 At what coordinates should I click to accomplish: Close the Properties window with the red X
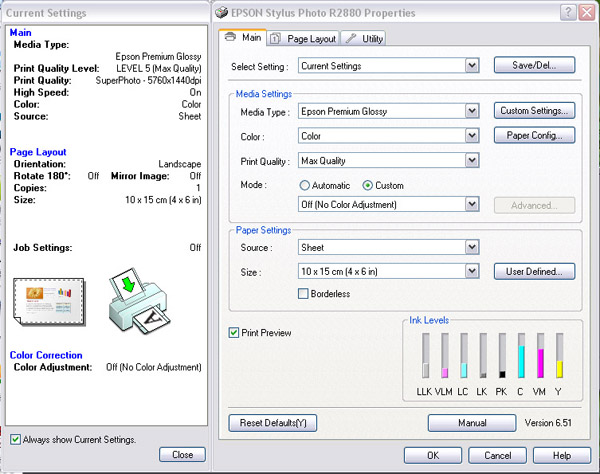(x=586, y=13)
